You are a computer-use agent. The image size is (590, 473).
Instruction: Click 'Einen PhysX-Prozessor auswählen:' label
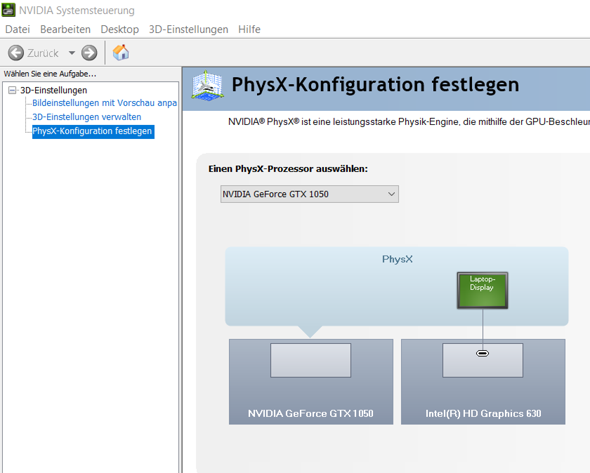[288, 169]
